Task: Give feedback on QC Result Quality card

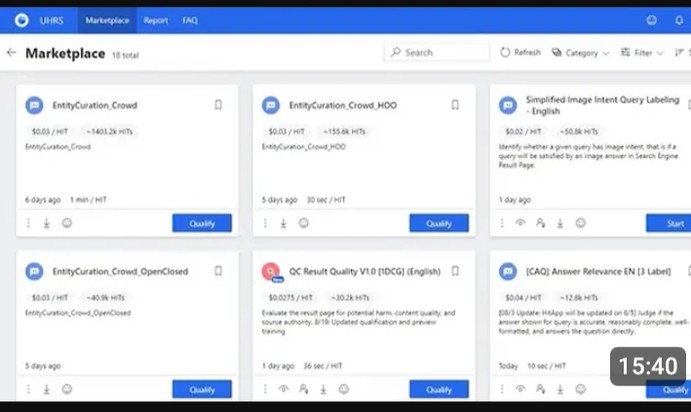Action: pos(344,389)
